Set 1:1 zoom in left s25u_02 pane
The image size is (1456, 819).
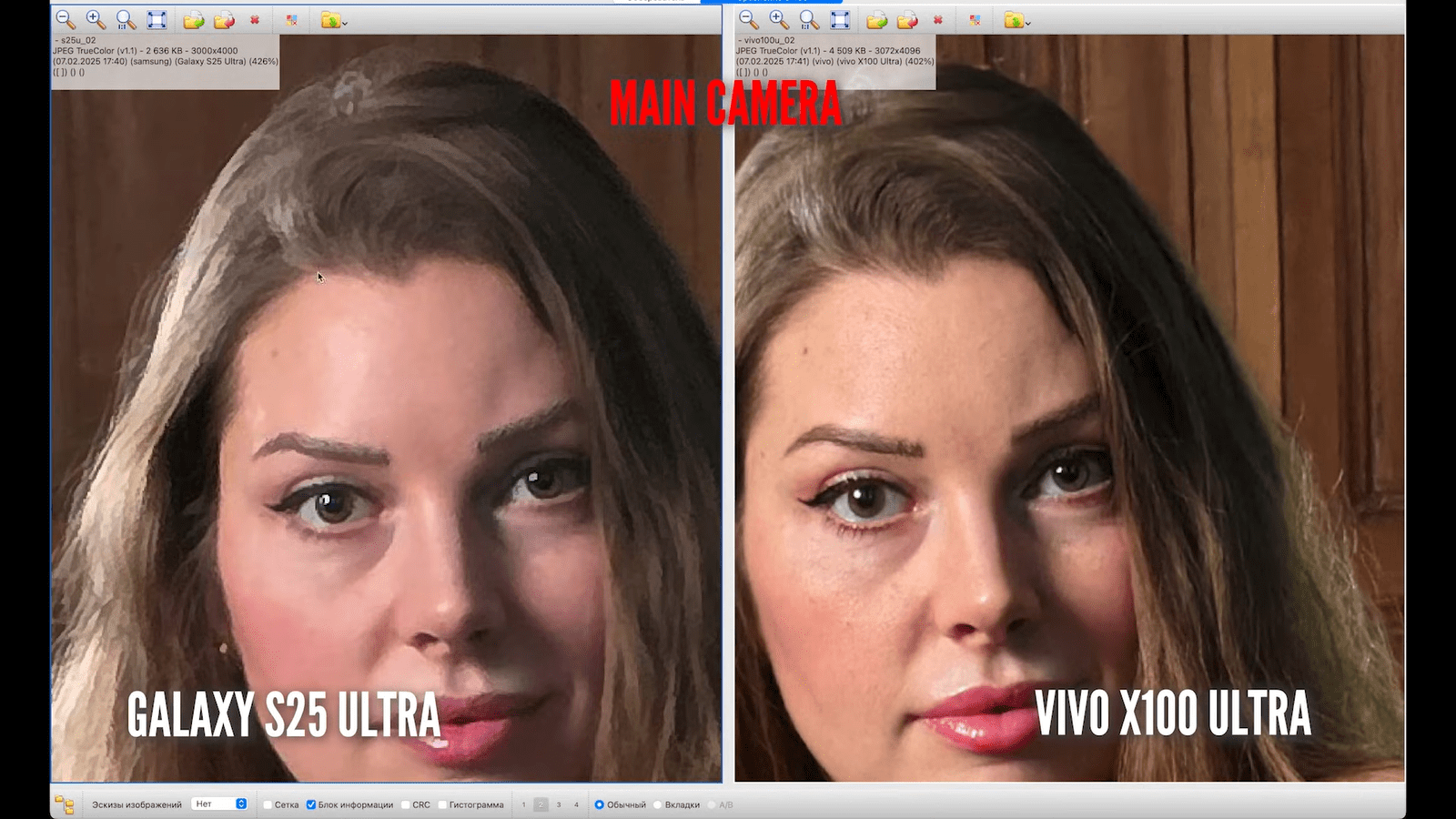pyautogui.click(x=126, y=19)
